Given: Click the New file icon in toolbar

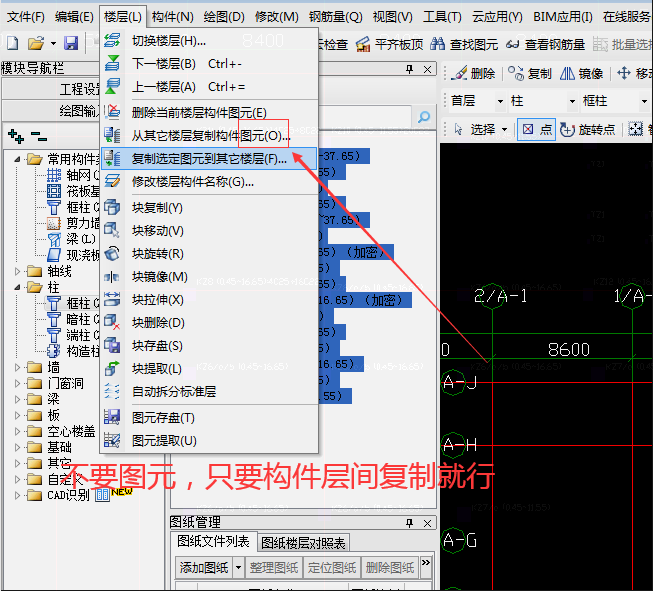Looking at the screenshot, I should click(12, 43).
